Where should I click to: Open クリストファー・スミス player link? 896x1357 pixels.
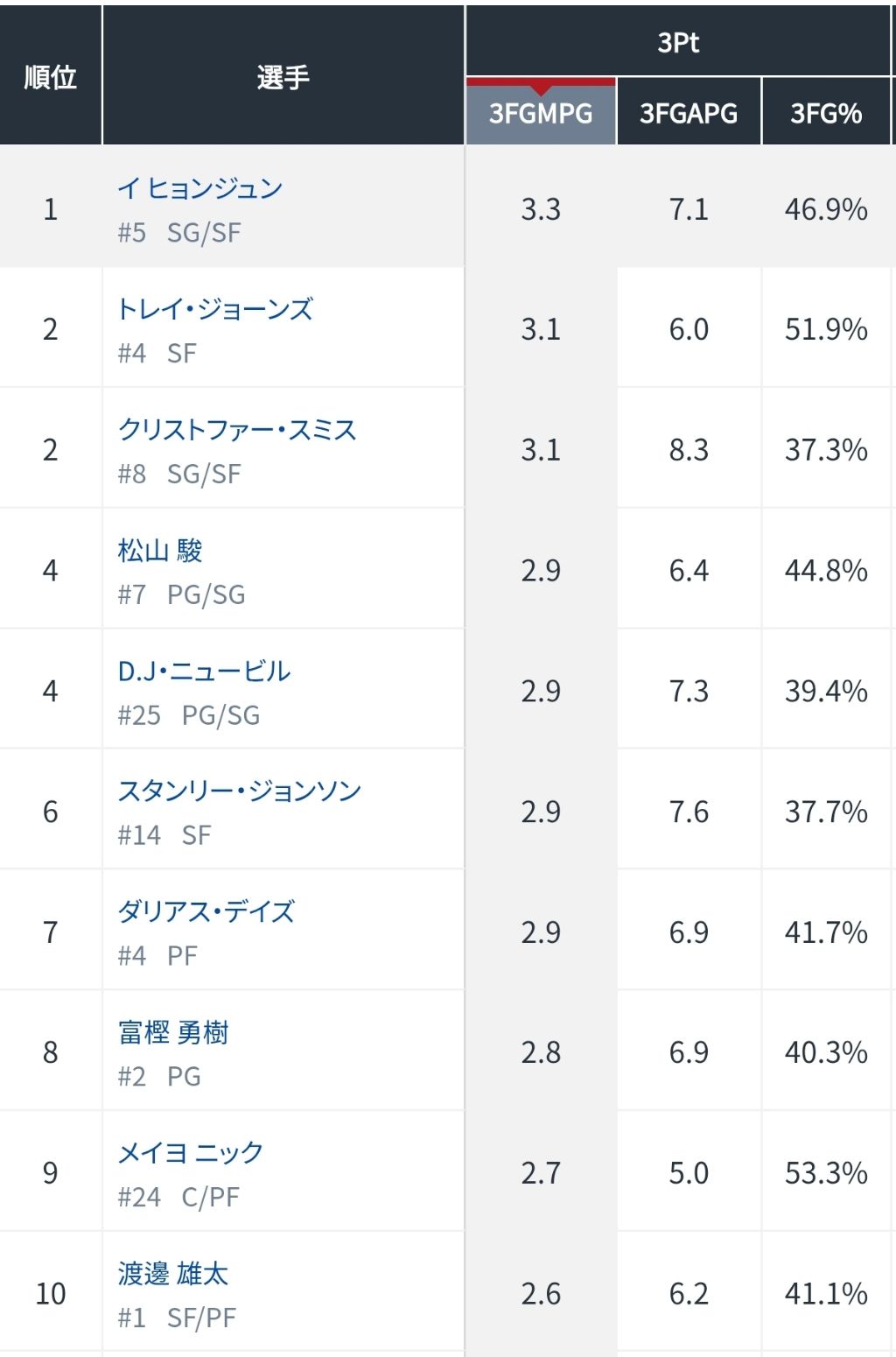237,430
